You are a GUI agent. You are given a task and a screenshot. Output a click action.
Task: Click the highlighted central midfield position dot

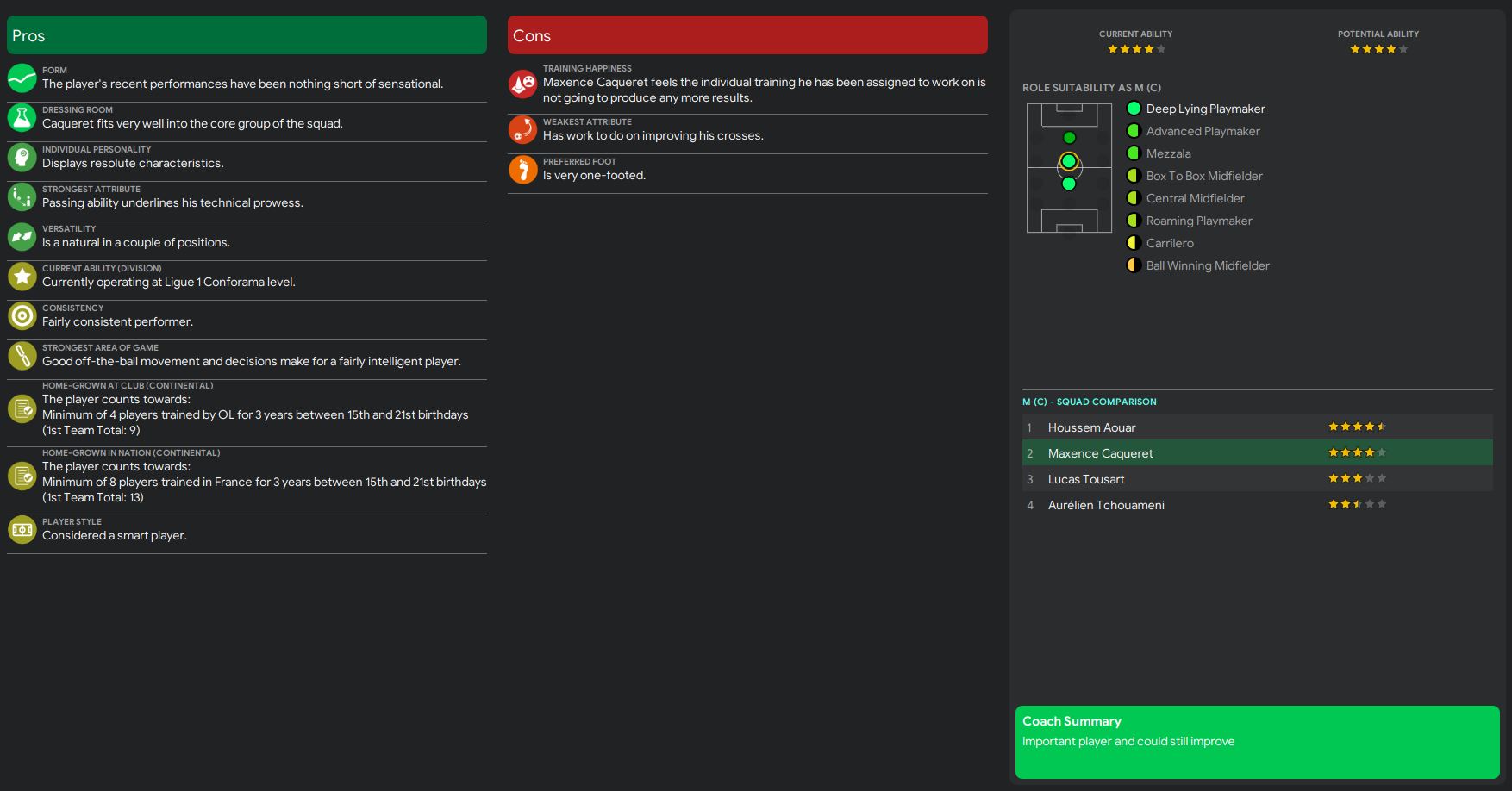click(1069, 161)
